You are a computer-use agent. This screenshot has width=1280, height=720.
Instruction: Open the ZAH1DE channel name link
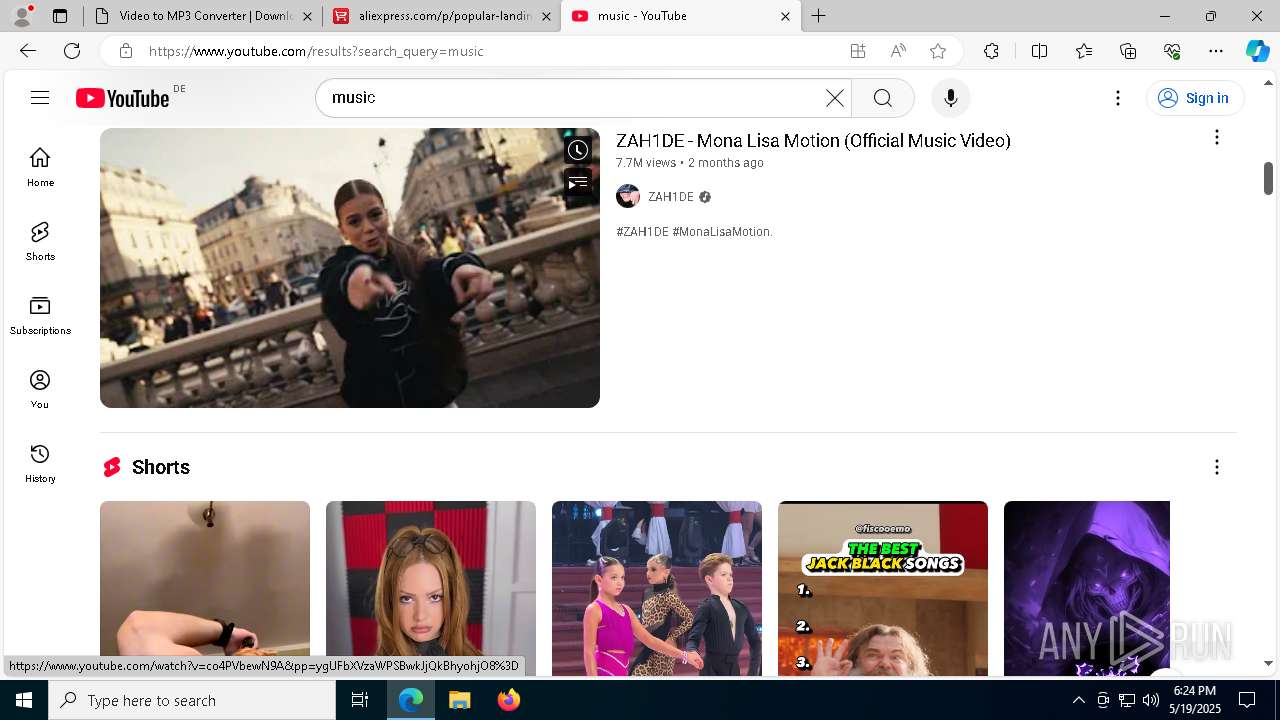(671, 197)
